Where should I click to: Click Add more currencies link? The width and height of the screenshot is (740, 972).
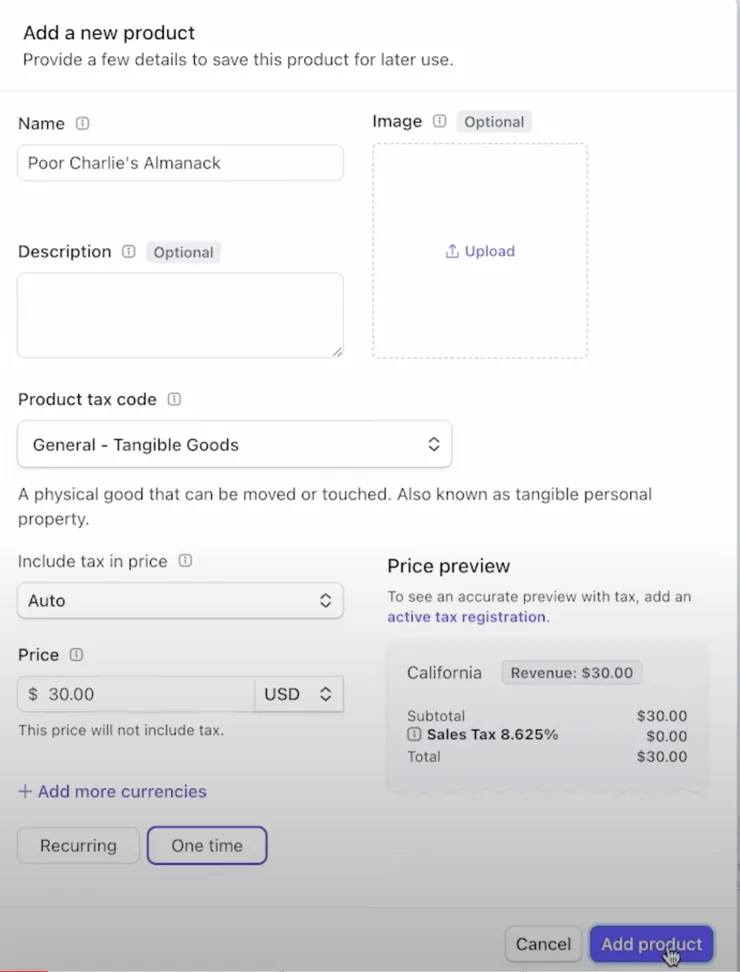112,791
